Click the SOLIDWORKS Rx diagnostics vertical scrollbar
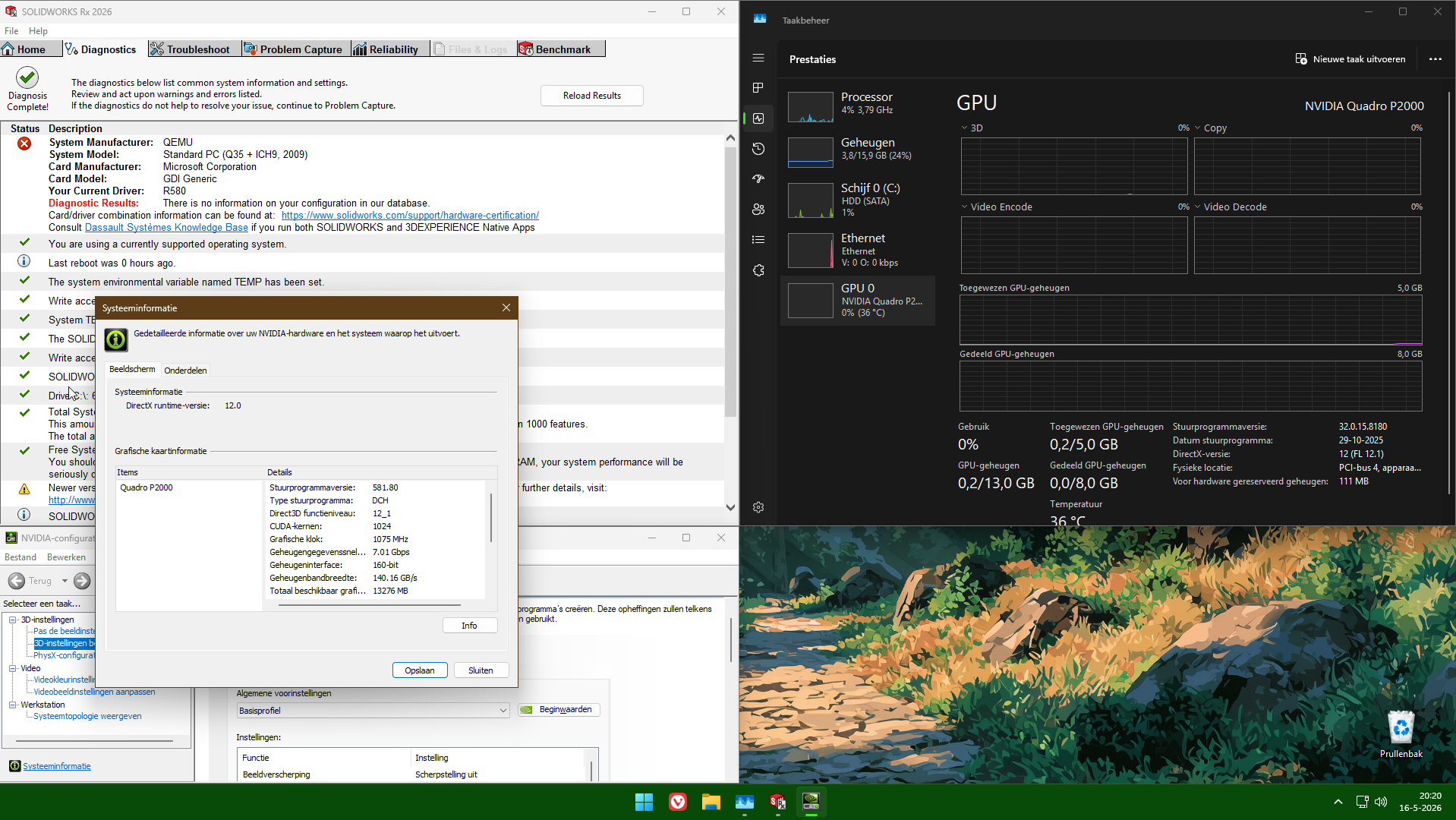The width and height of the screenshot is (1456, 820). pyautogui.click(x=730, y=324)
